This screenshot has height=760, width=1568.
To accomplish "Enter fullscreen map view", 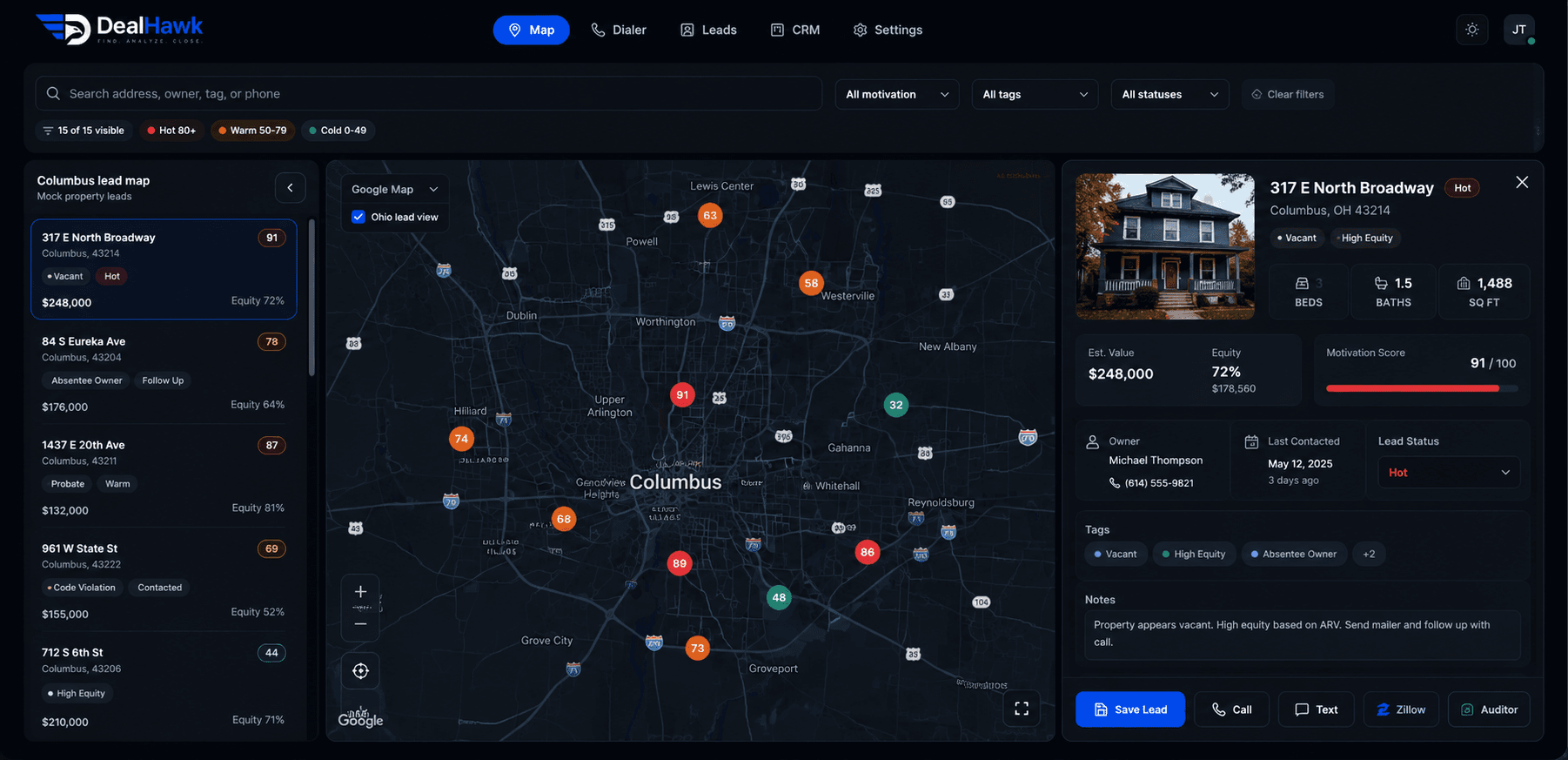I will (1022, 709).
